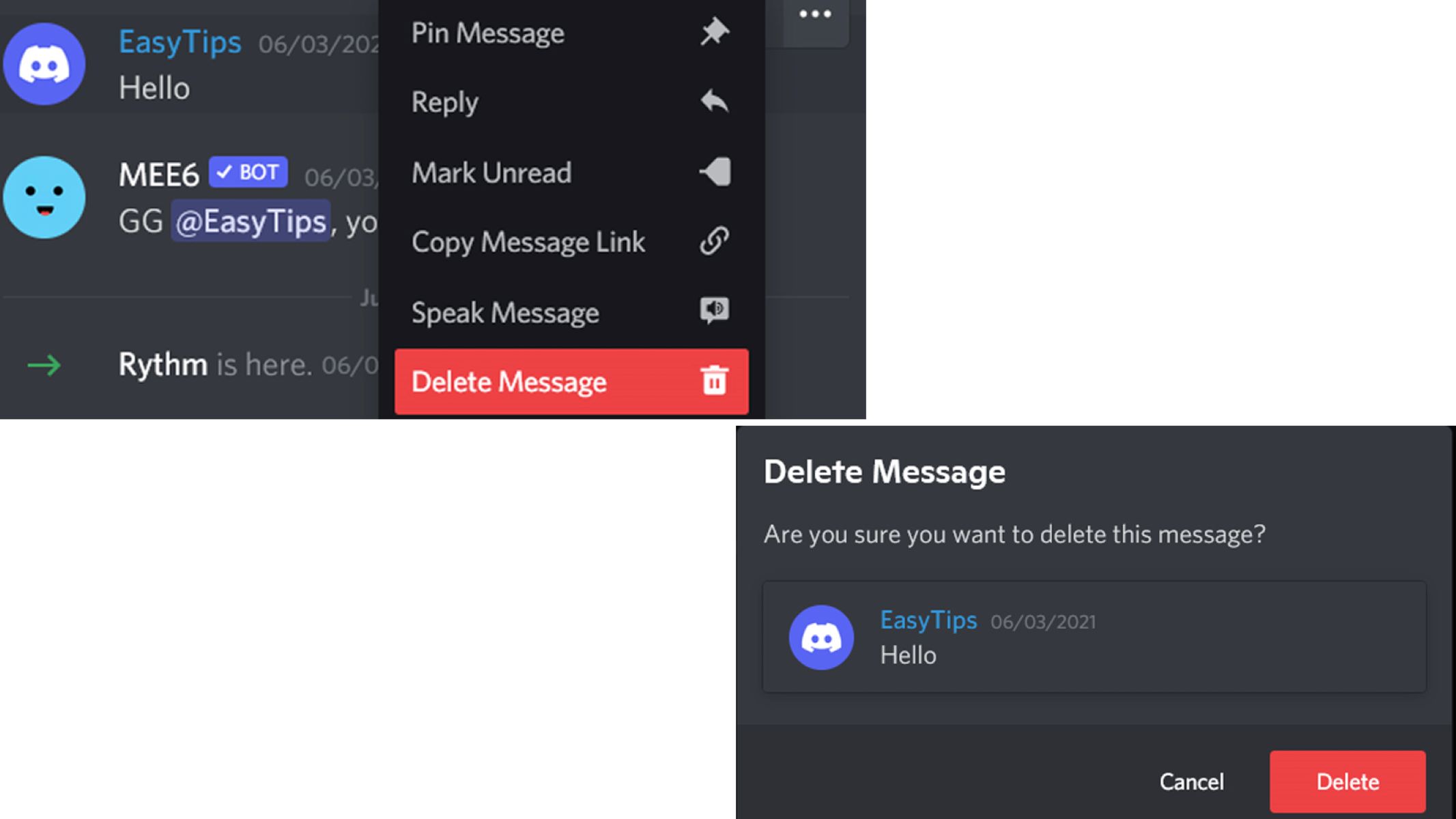Viewport: 1456px width, 819px height.
Task: Click the Reply arrow icon
Action: coord(715,102)
